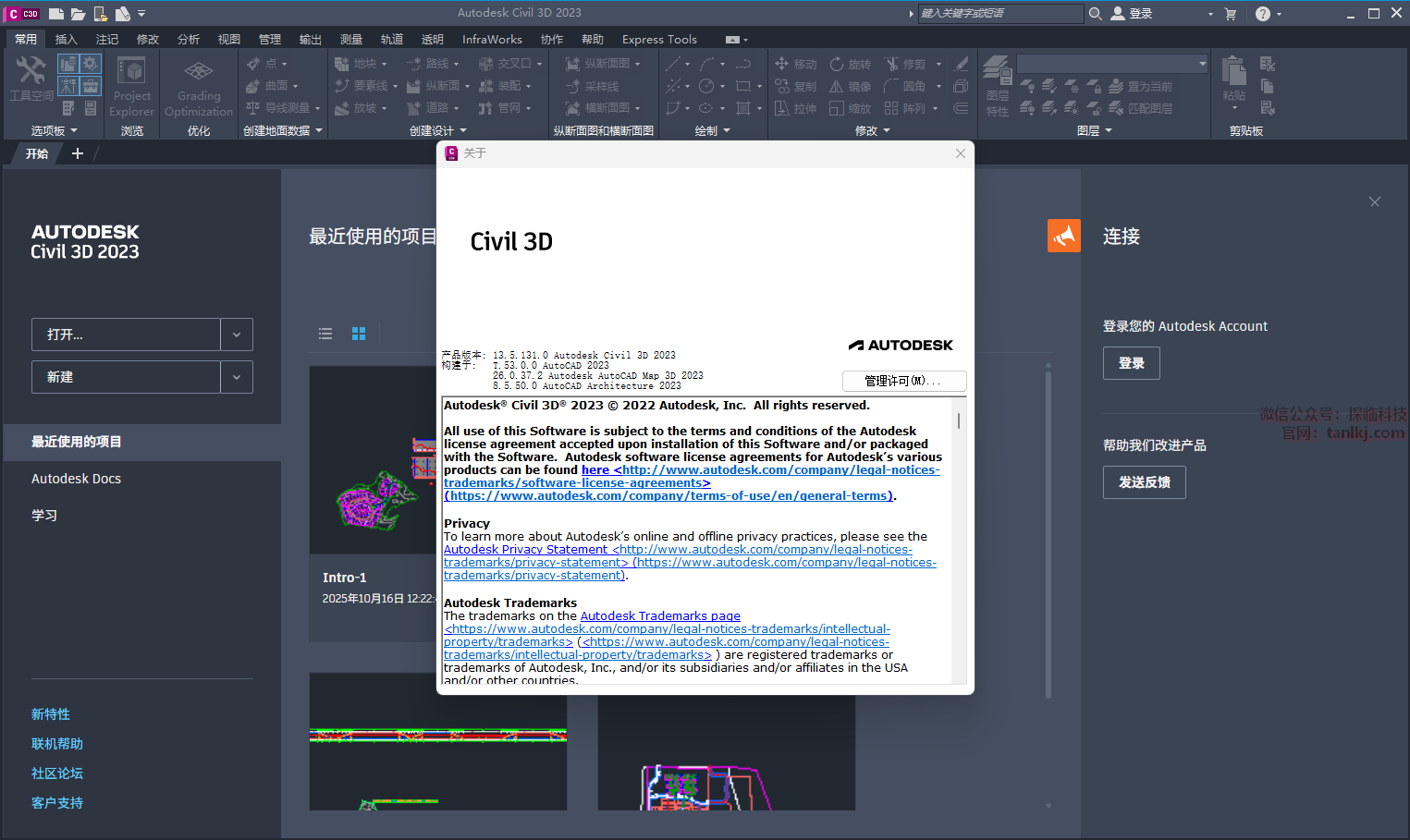Open the 学习 Learn section in sidebar
Image resolution: width=1410 pixels, height=840 pixels.
[44, 516]
